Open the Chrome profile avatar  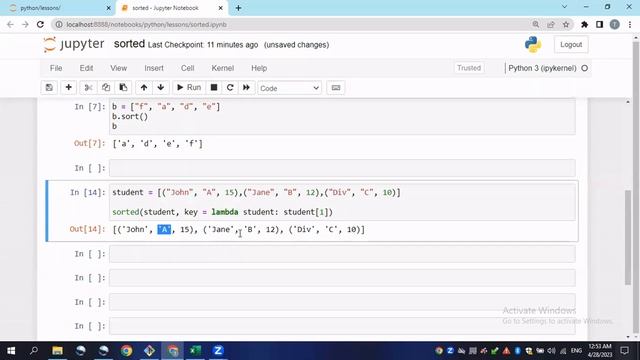pos(614,24)
